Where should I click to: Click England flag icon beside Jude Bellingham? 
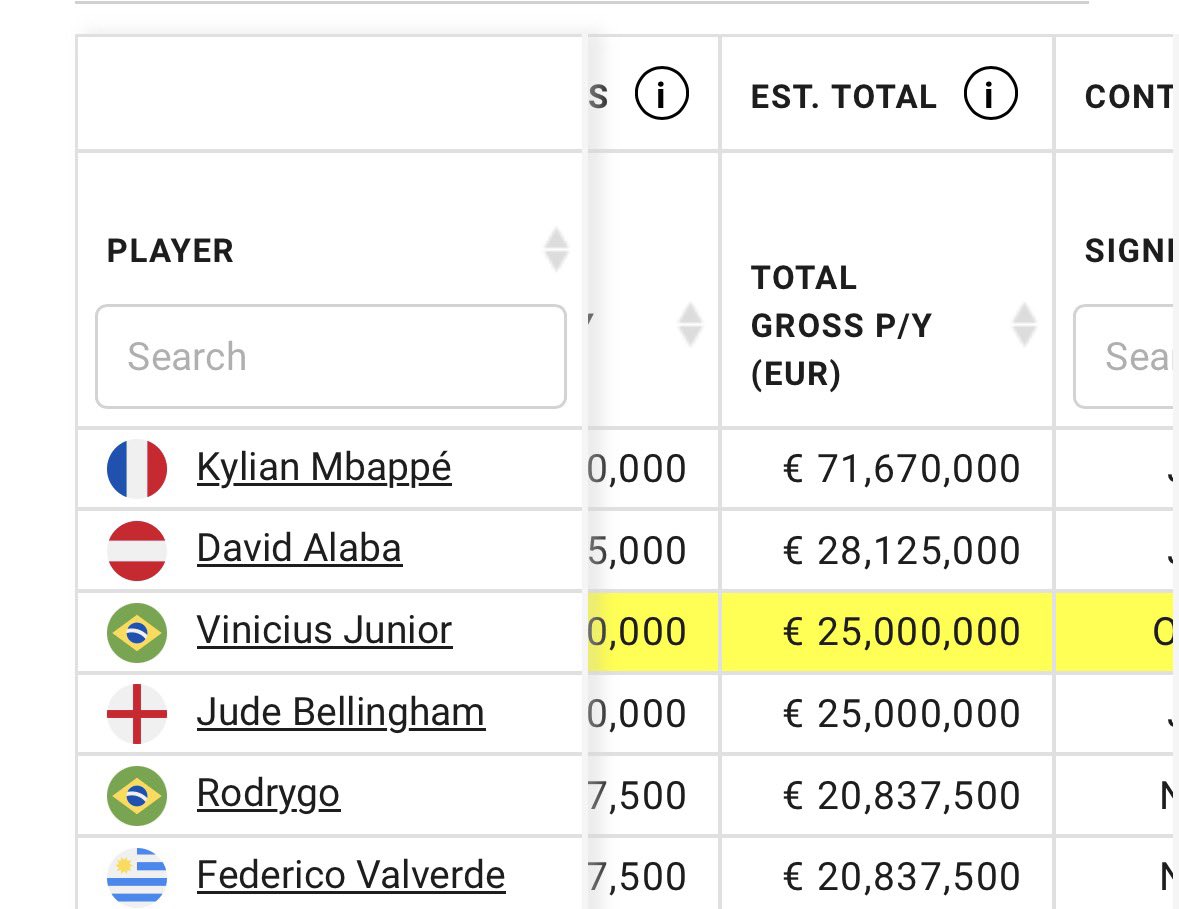(137, 714)
